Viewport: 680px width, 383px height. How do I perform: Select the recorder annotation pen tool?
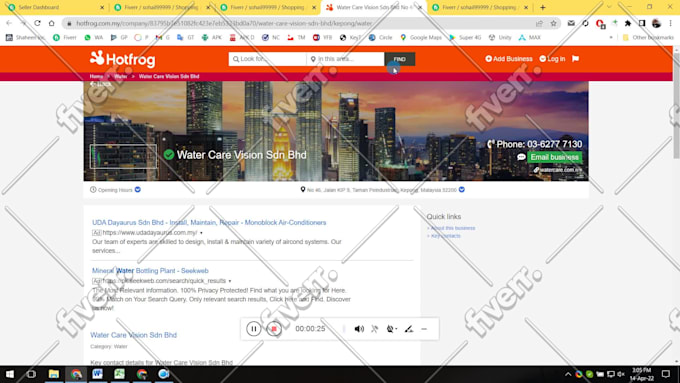click(x=409, y=329)
